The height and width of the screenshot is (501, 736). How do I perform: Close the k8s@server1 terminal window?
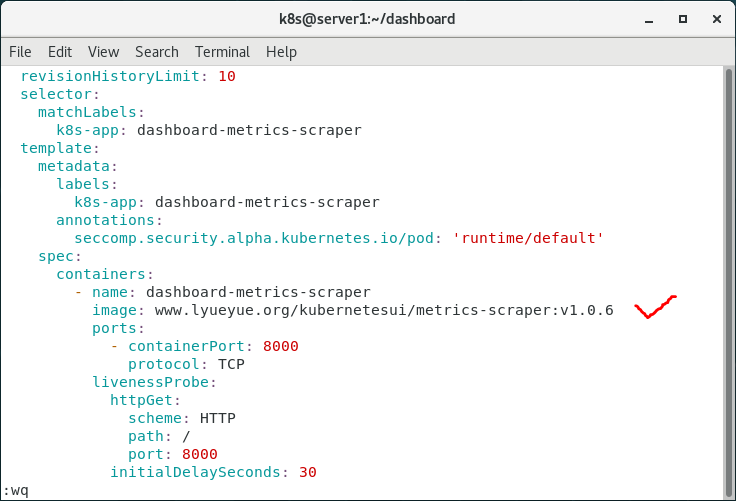coord(717,19)
